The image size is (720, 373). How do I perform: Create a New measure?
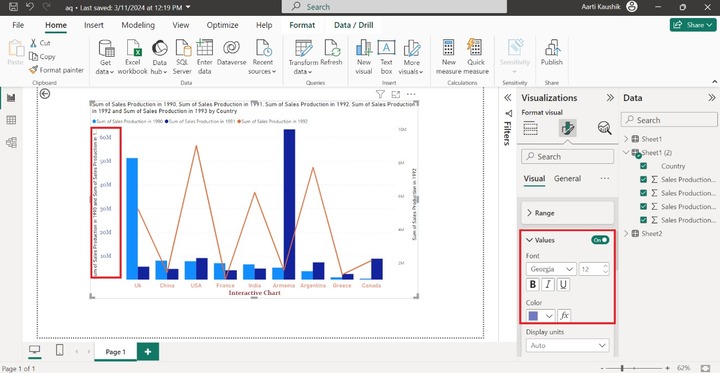pyautogui.click(x=449, y=57)
